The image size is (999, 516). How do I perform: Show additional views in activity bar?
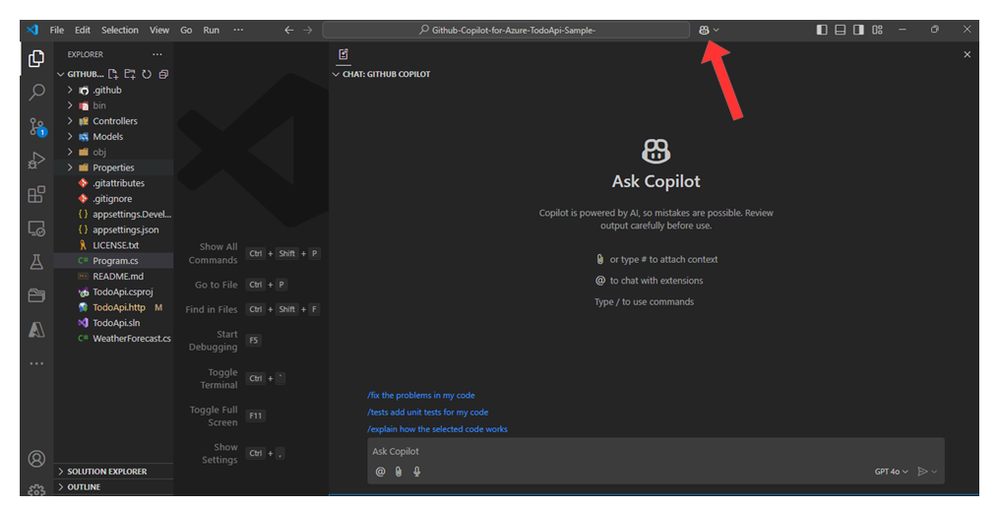[x=36, y=364]
